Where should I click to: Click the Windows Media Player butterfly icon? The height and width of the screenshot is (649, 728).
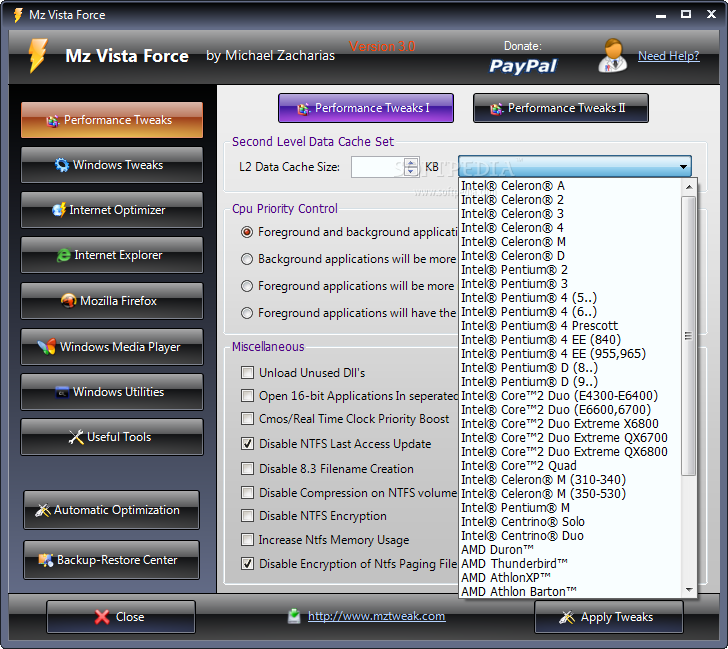tap(47, 346)
